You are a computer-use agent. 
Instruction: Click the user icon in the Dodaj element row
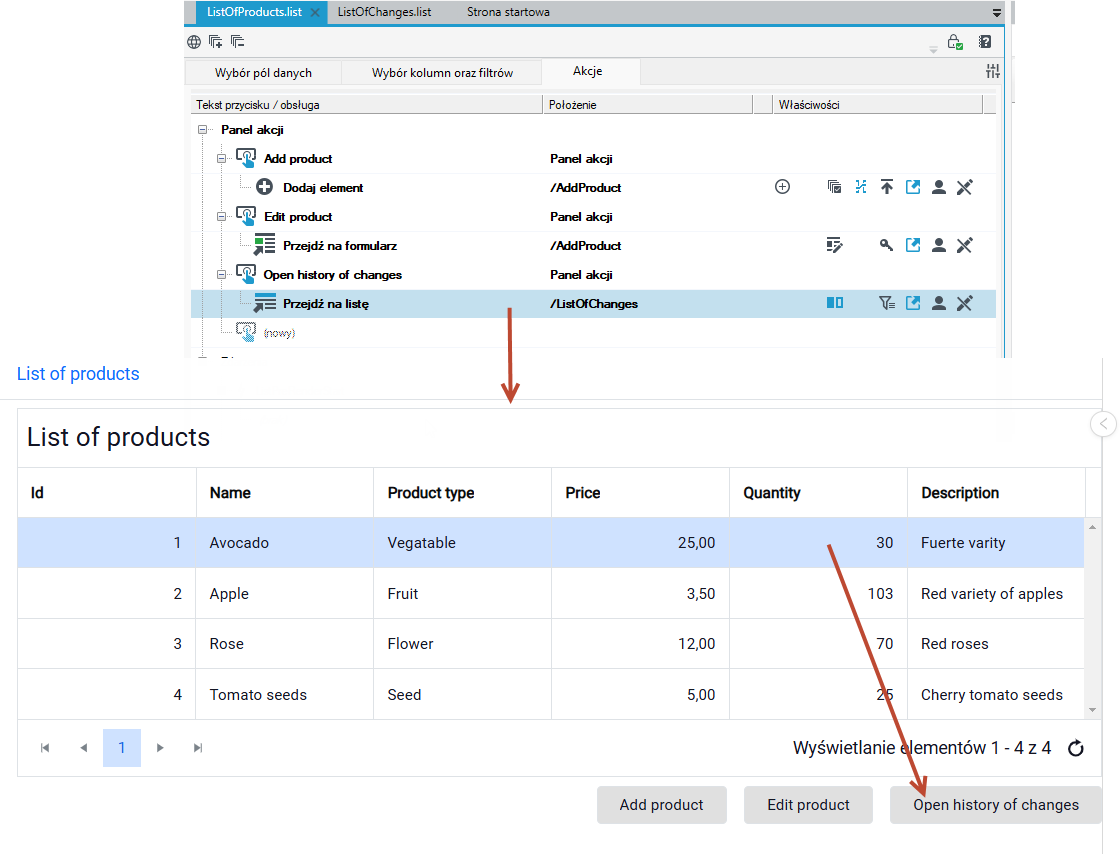tap(939, 187)
